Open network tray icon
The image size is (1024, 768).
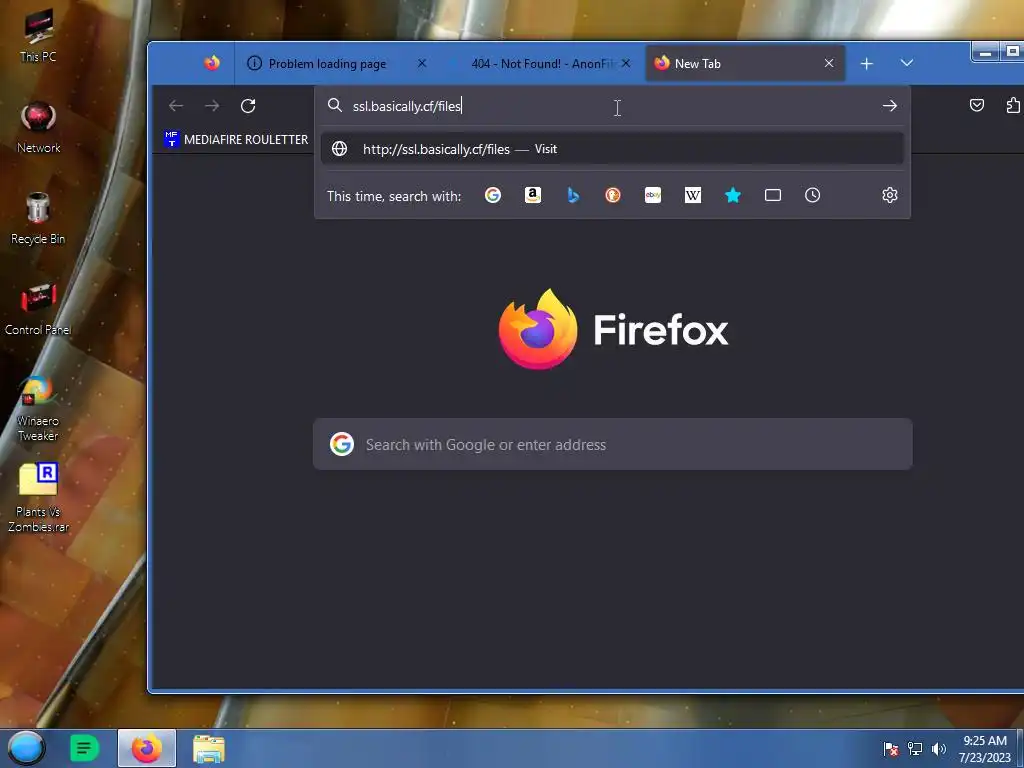(x=915, y=749)
